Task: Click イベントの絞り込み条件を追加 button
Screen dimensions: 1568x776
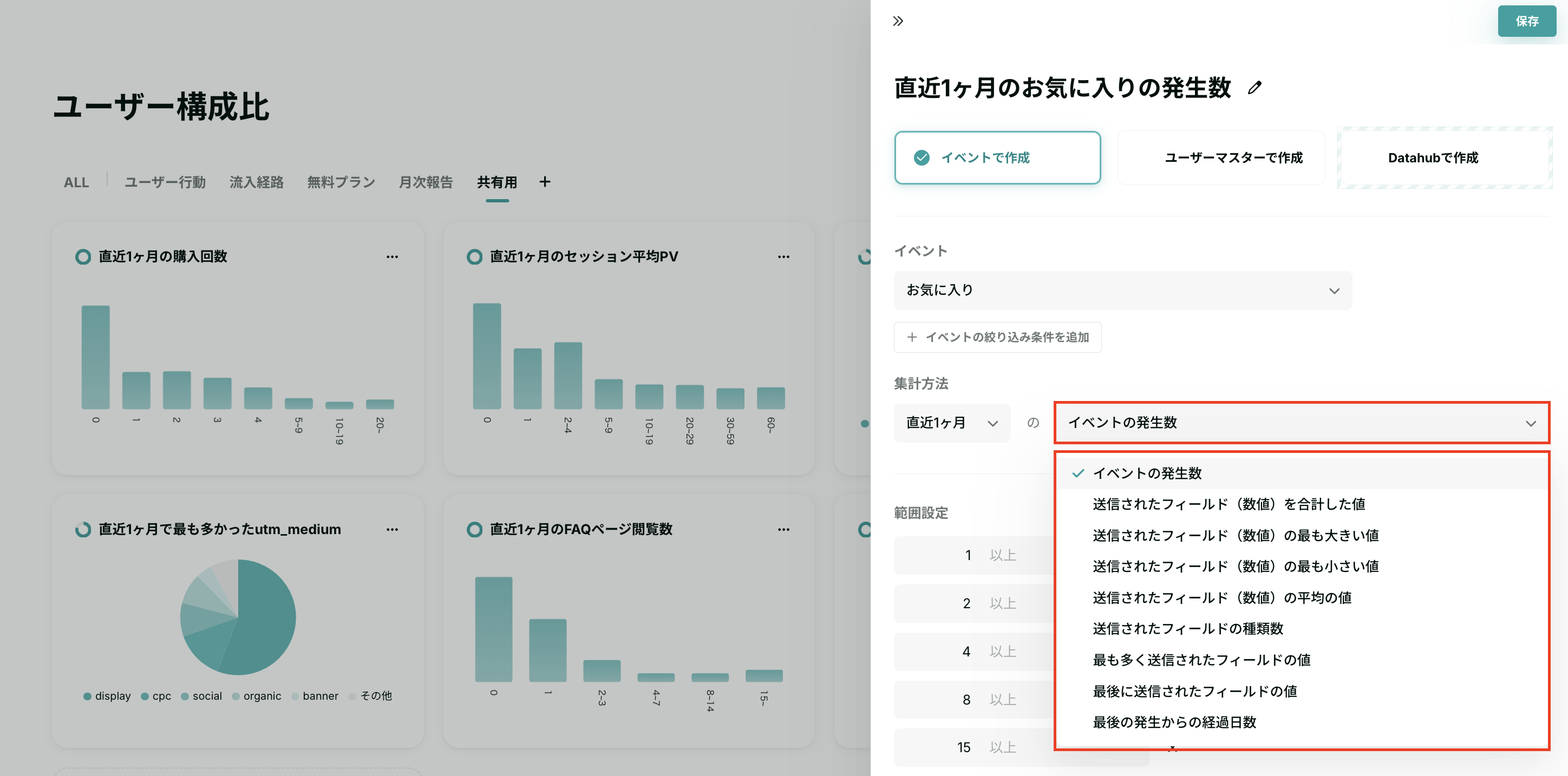Action: (997, 337)
